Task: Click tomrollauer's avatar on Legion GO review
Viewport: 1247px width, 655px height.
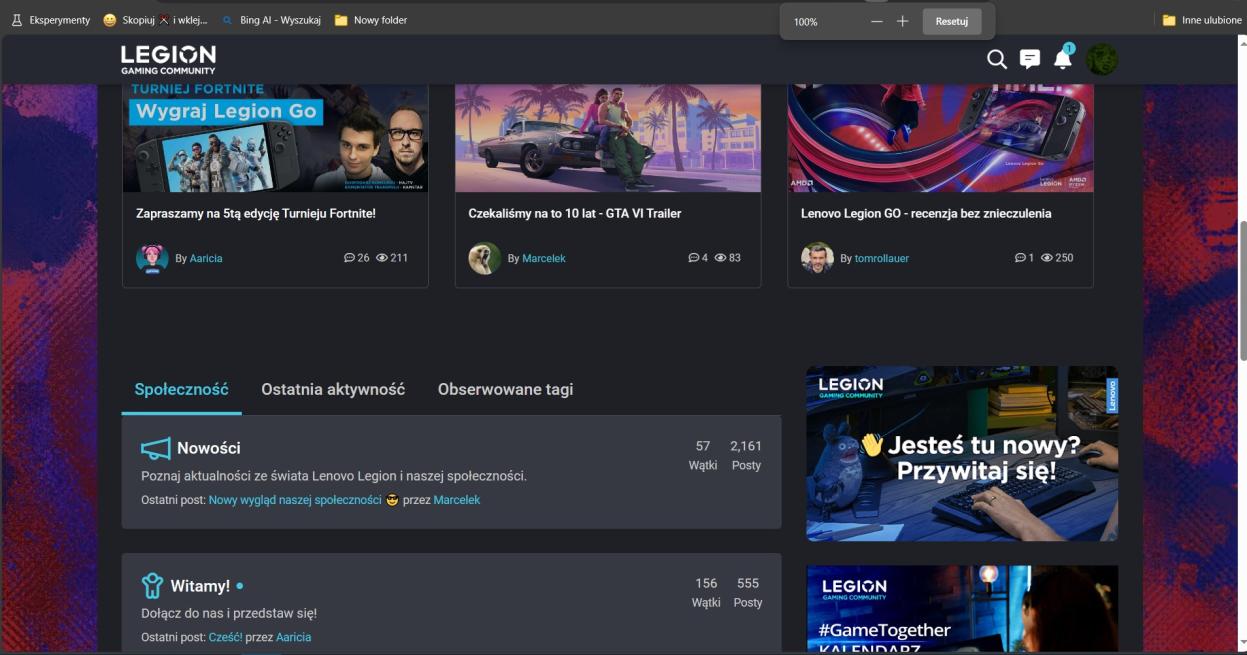Action: [817, 258]
